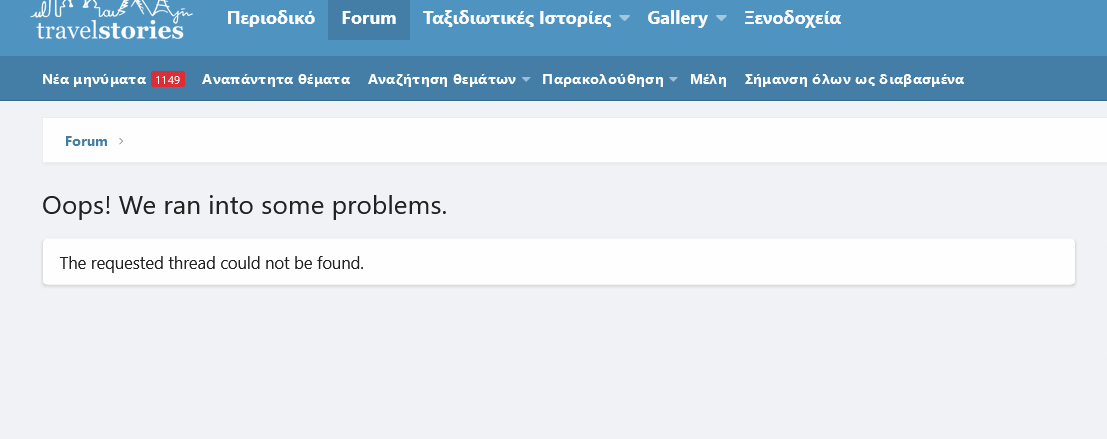
Task: Click the thread not found error message
Action: click(x=212, y=264)
